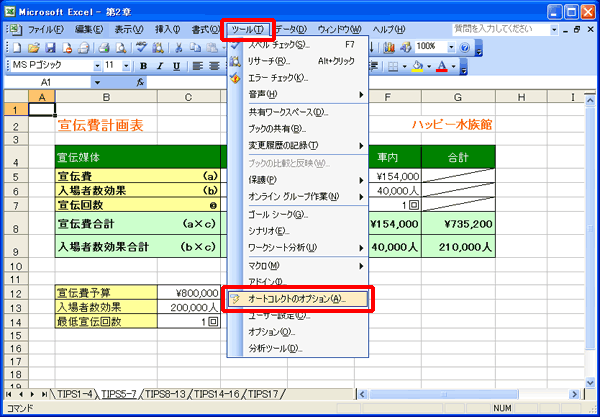Open the ヘルプ menu

point(389,29)
